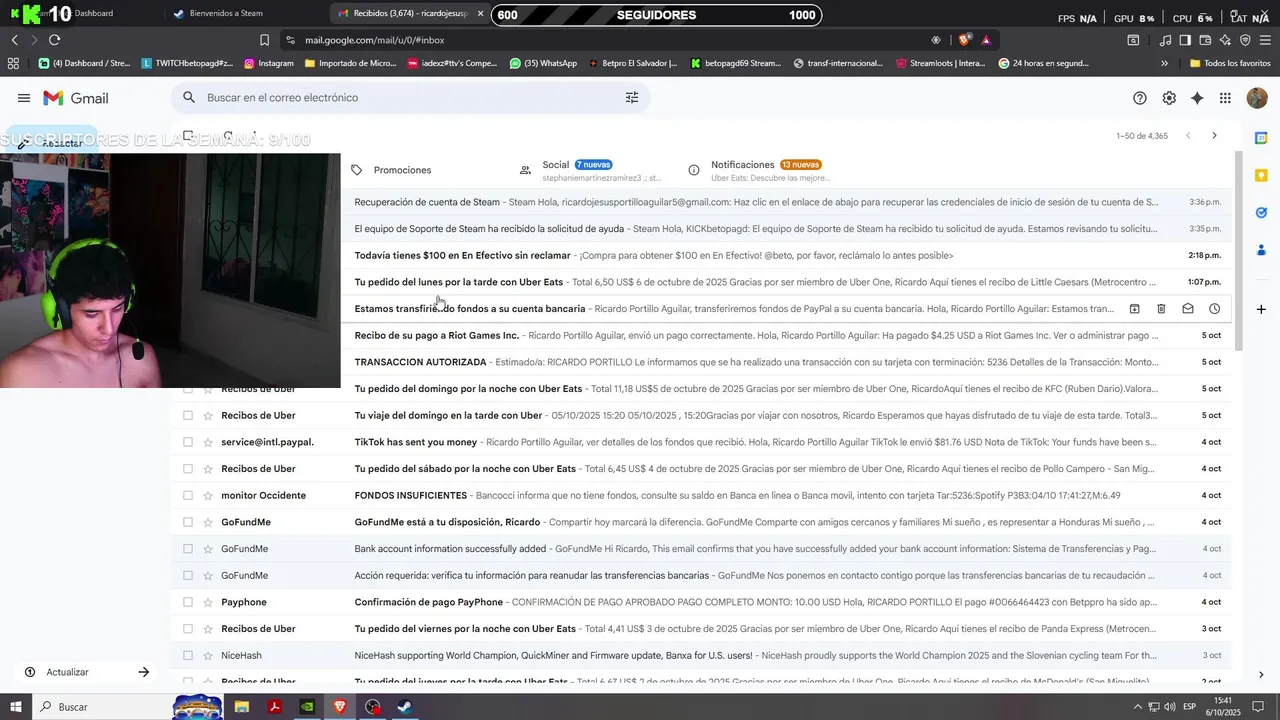Switch to the Dashboard browser tab

(x=84, y=13)
